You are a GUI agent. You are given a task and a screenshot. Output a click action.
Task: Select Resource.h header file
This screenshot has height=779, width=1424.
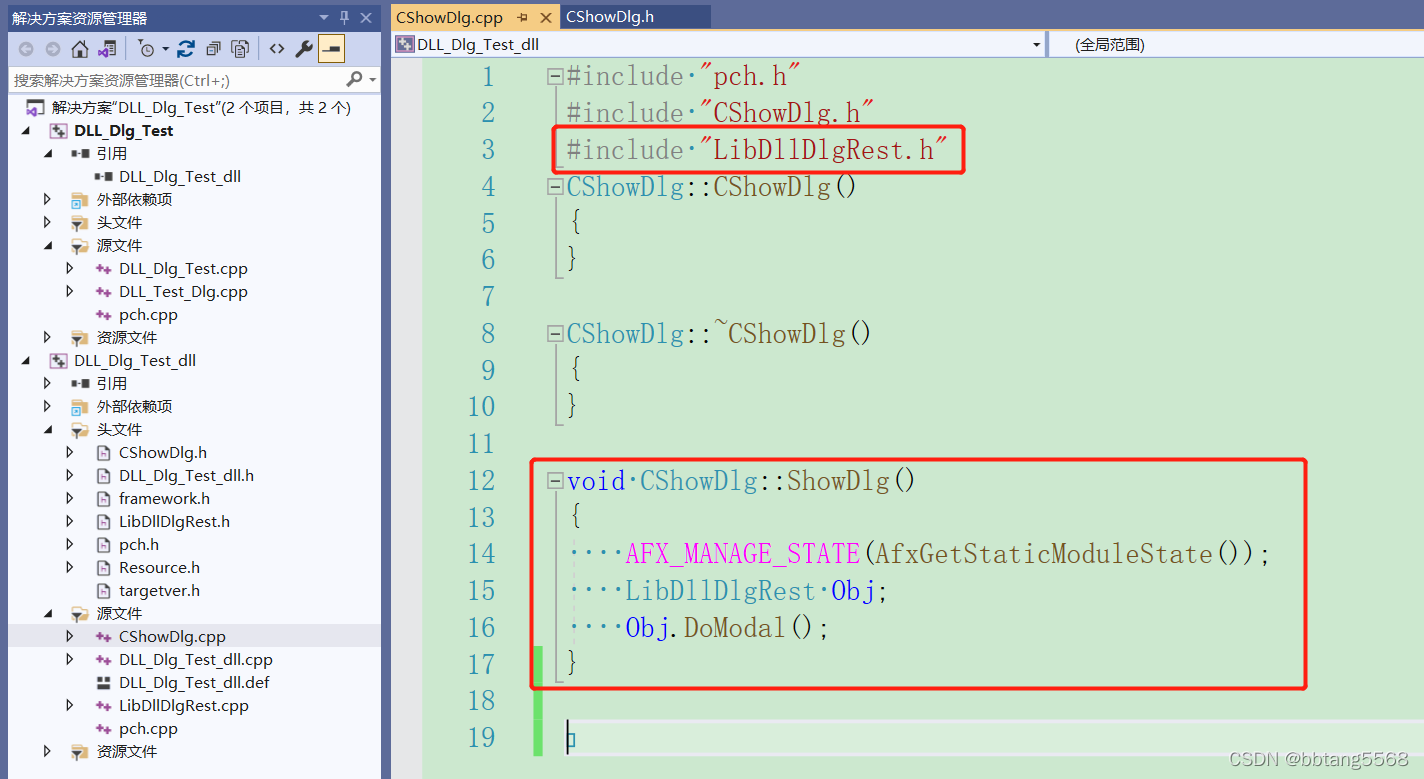[x=159, y=568]
